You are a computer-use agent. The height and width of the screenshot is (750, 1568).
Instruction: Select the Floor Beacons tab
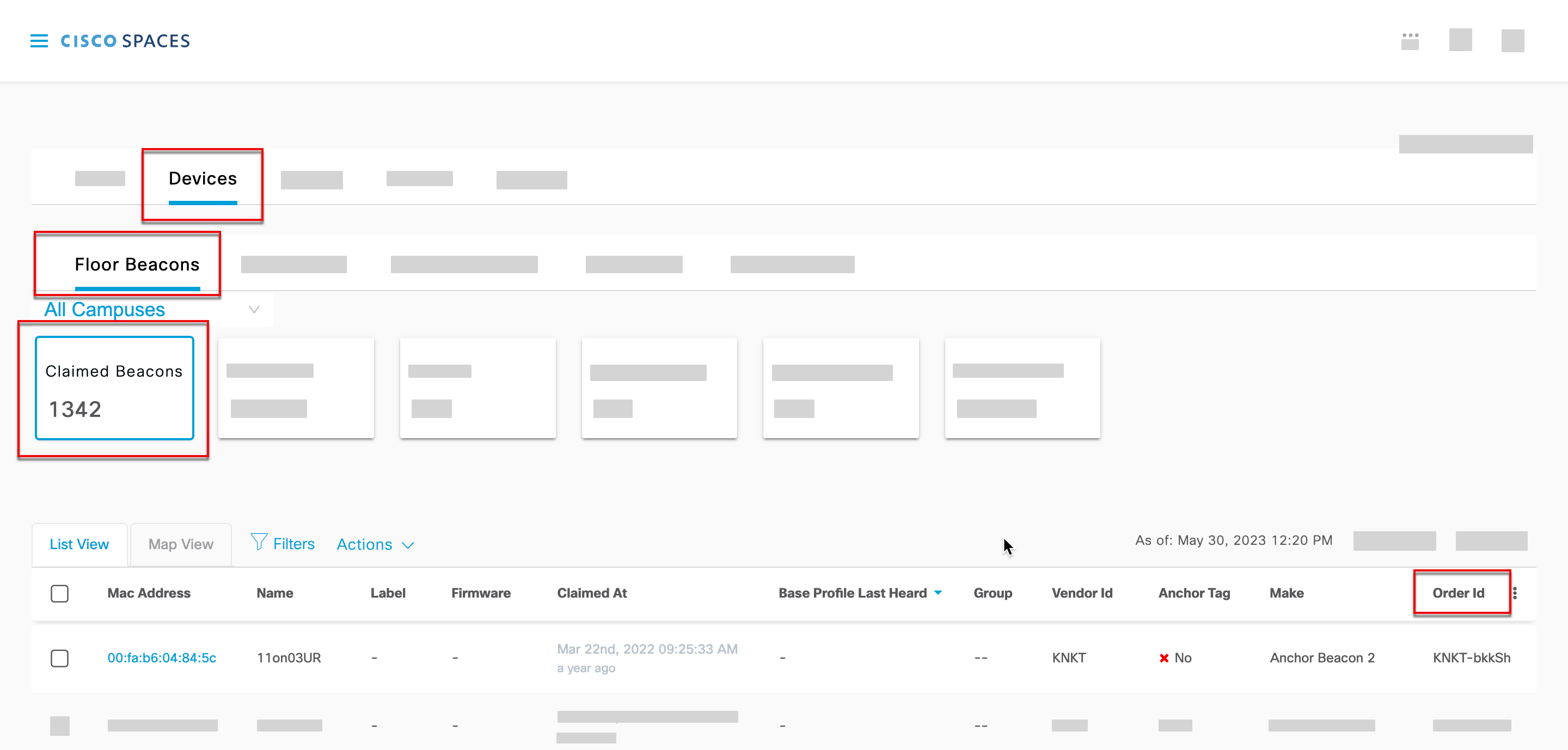coord(137,265)
